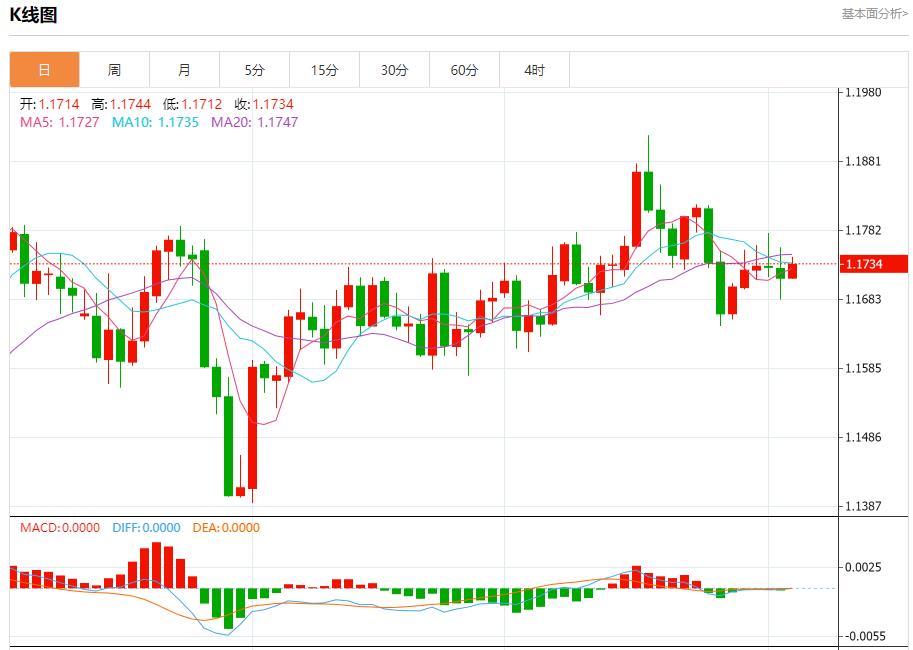Switch to the 周 (weekly) timeframe tab
The height and width of the screenshot is (650, 913).
tap(113, 69)
